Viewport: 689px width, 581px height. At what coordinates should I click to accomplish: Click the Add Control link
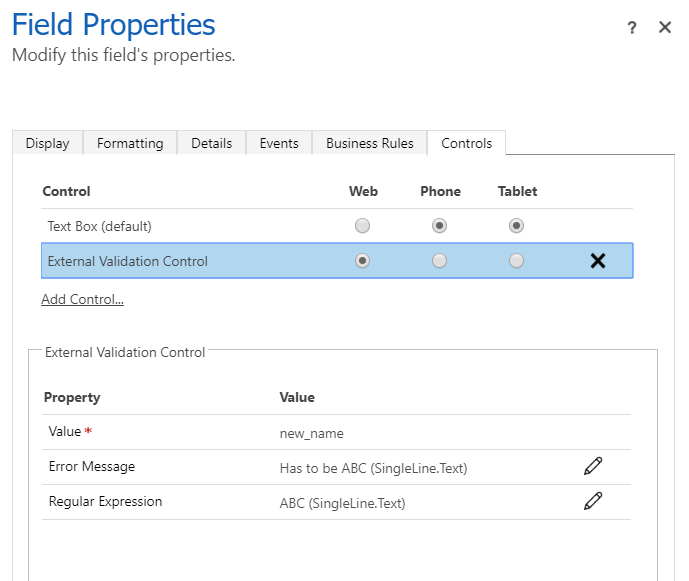(82, 299)
